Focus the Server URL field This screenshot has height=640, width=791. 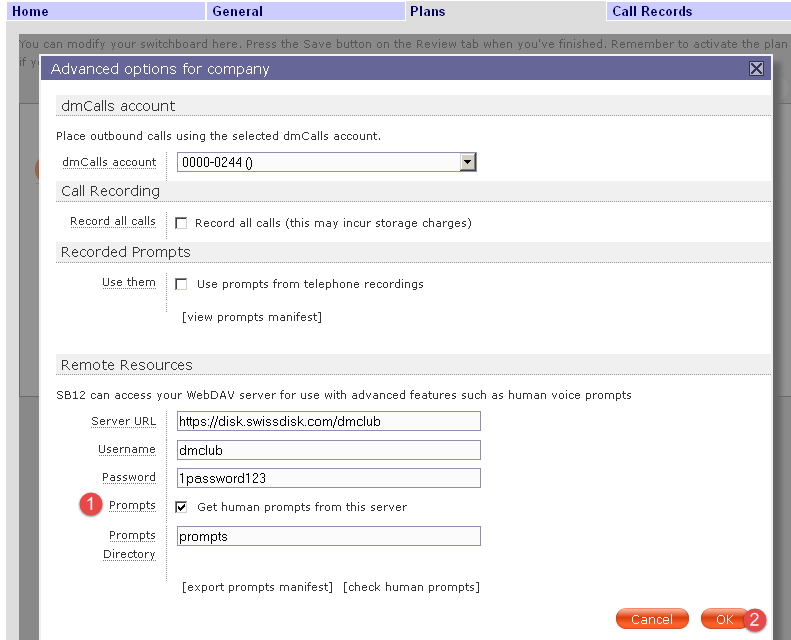[328, 421]
